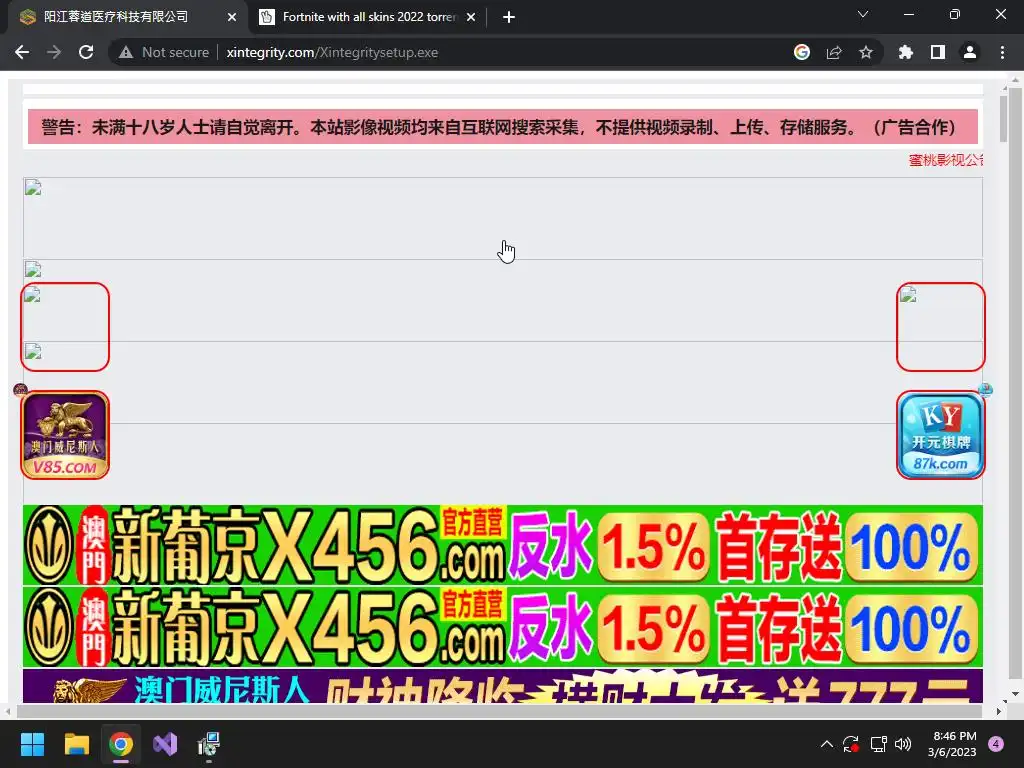Click the purple 澳门威尼斯人 bottom banner
The image size is (1024, 768).
(502, 686)
